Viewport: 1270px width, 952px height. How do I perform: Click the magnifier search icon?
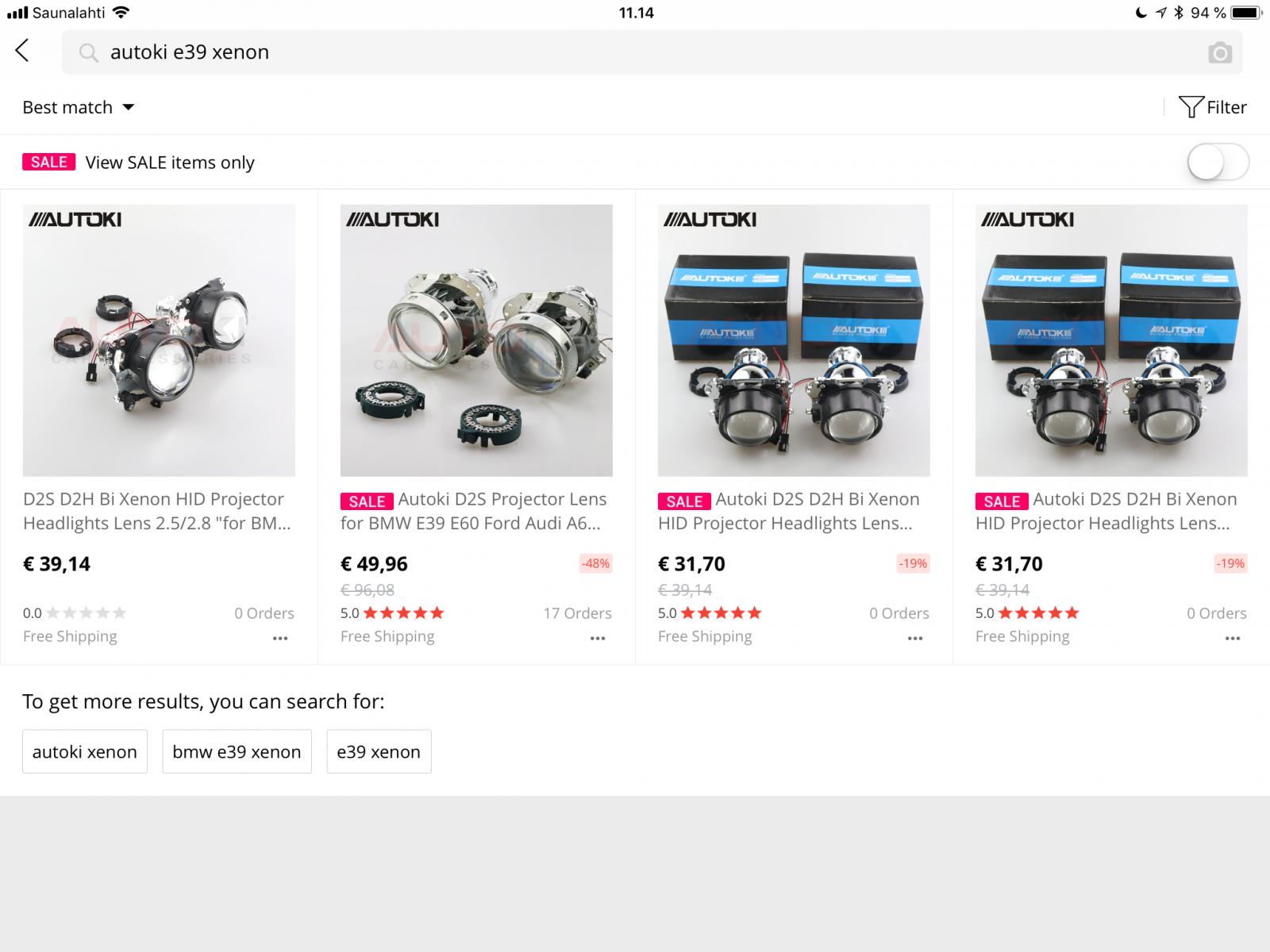pos(88,53)
